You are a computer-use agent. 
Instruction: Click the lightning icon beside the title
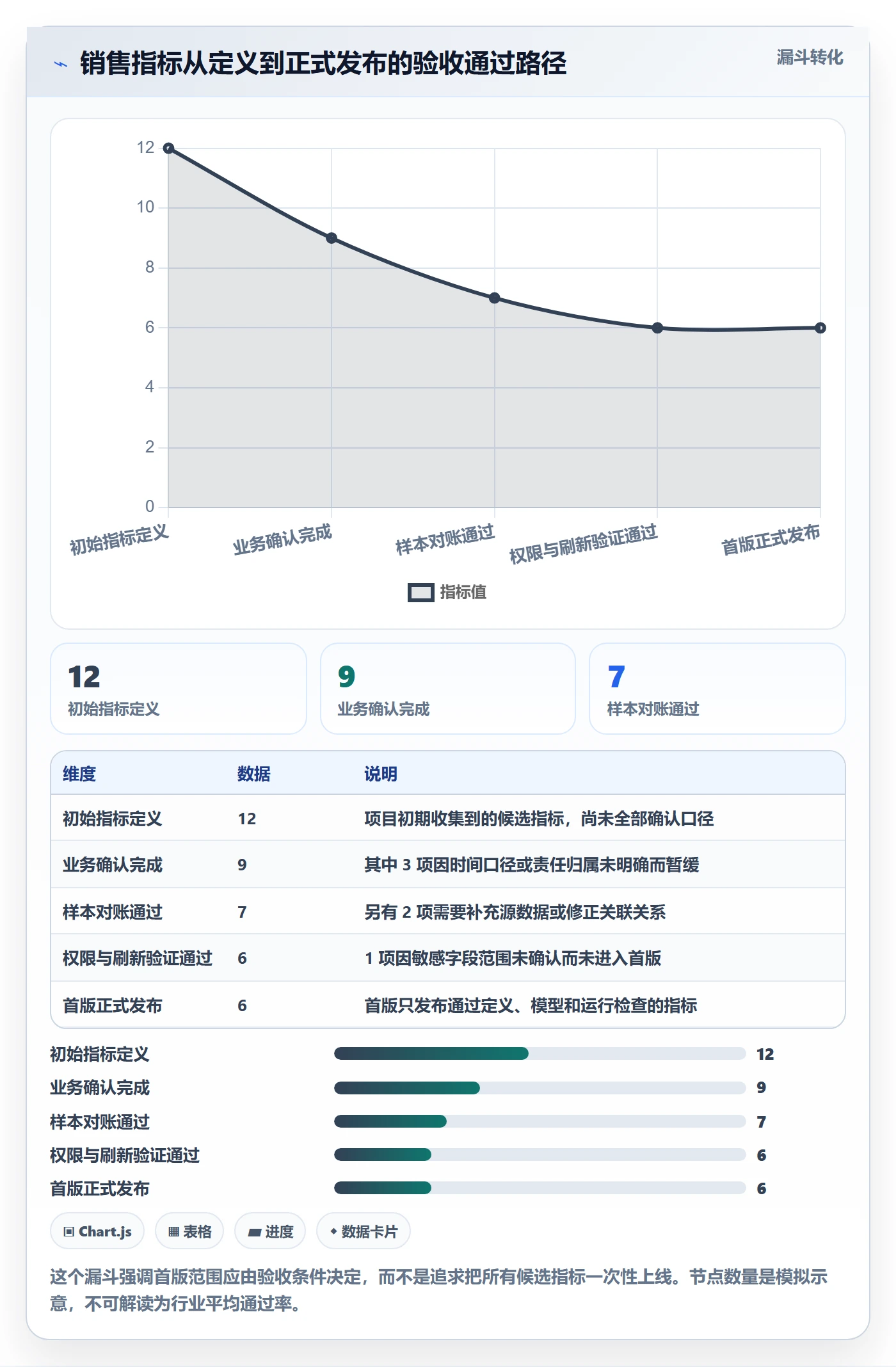click(61, 64)
